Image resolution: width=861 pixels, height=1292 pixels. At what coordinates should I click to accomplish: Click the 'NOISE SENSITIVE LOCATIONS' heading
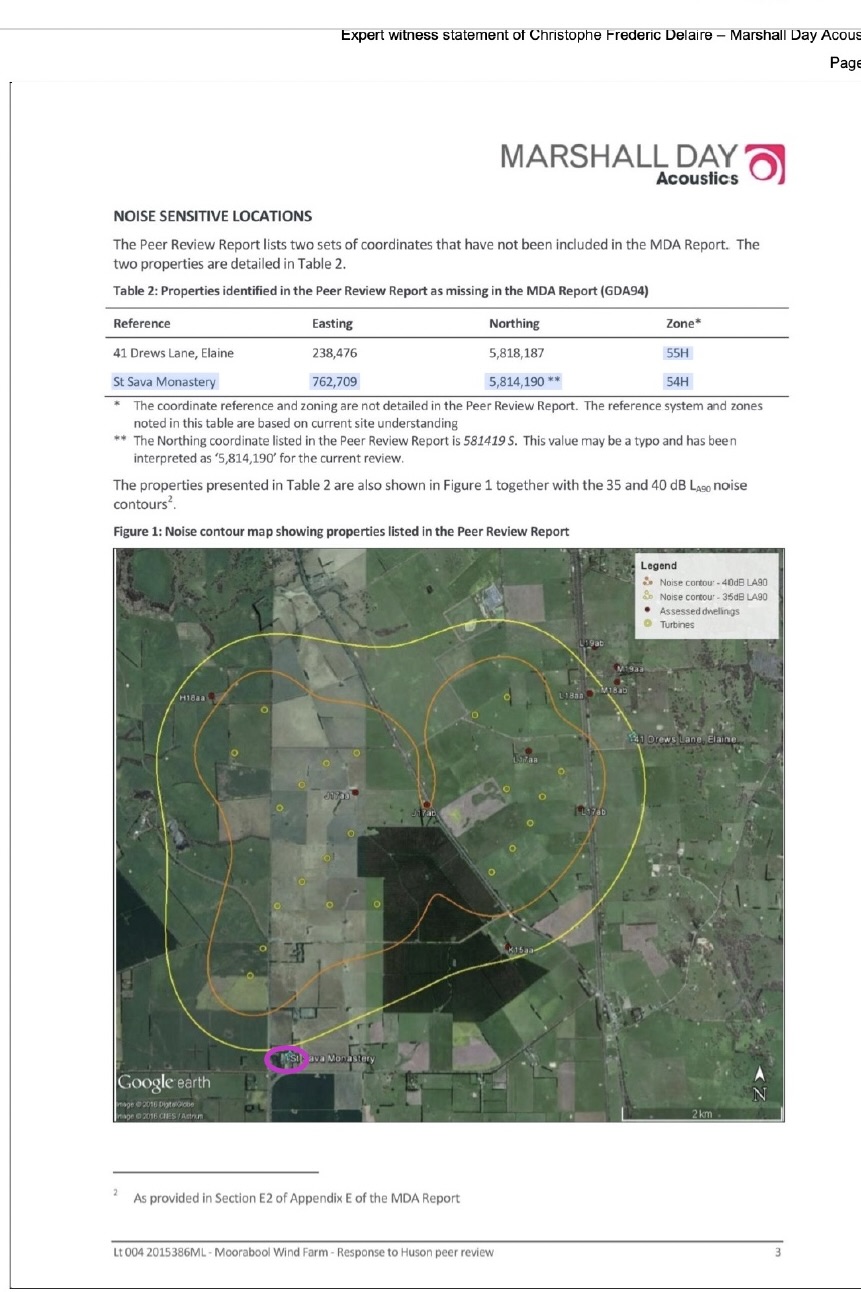click(x=213, y=215)
